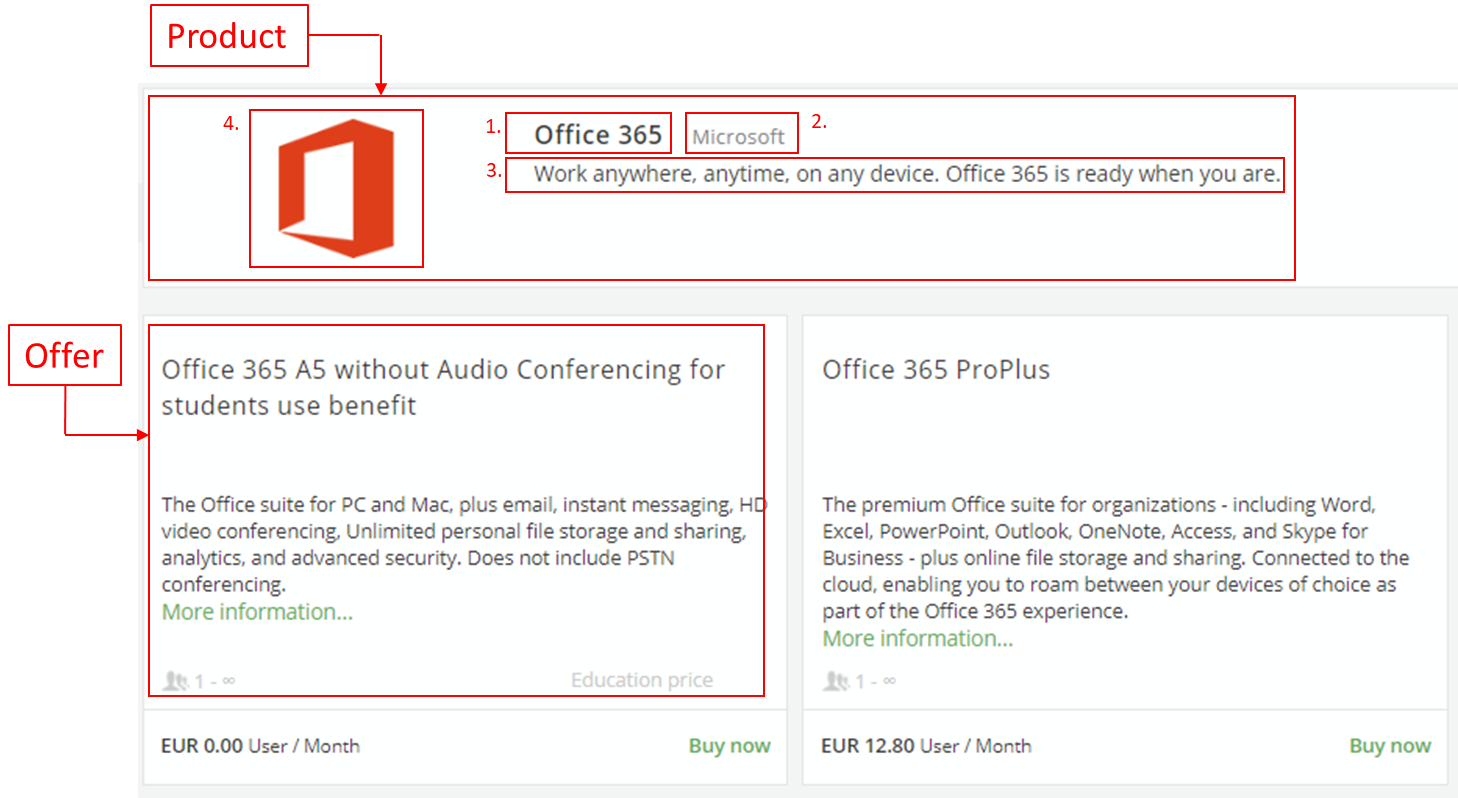Click Buy now for the EUR 12.80 offer

[1390, 746]
